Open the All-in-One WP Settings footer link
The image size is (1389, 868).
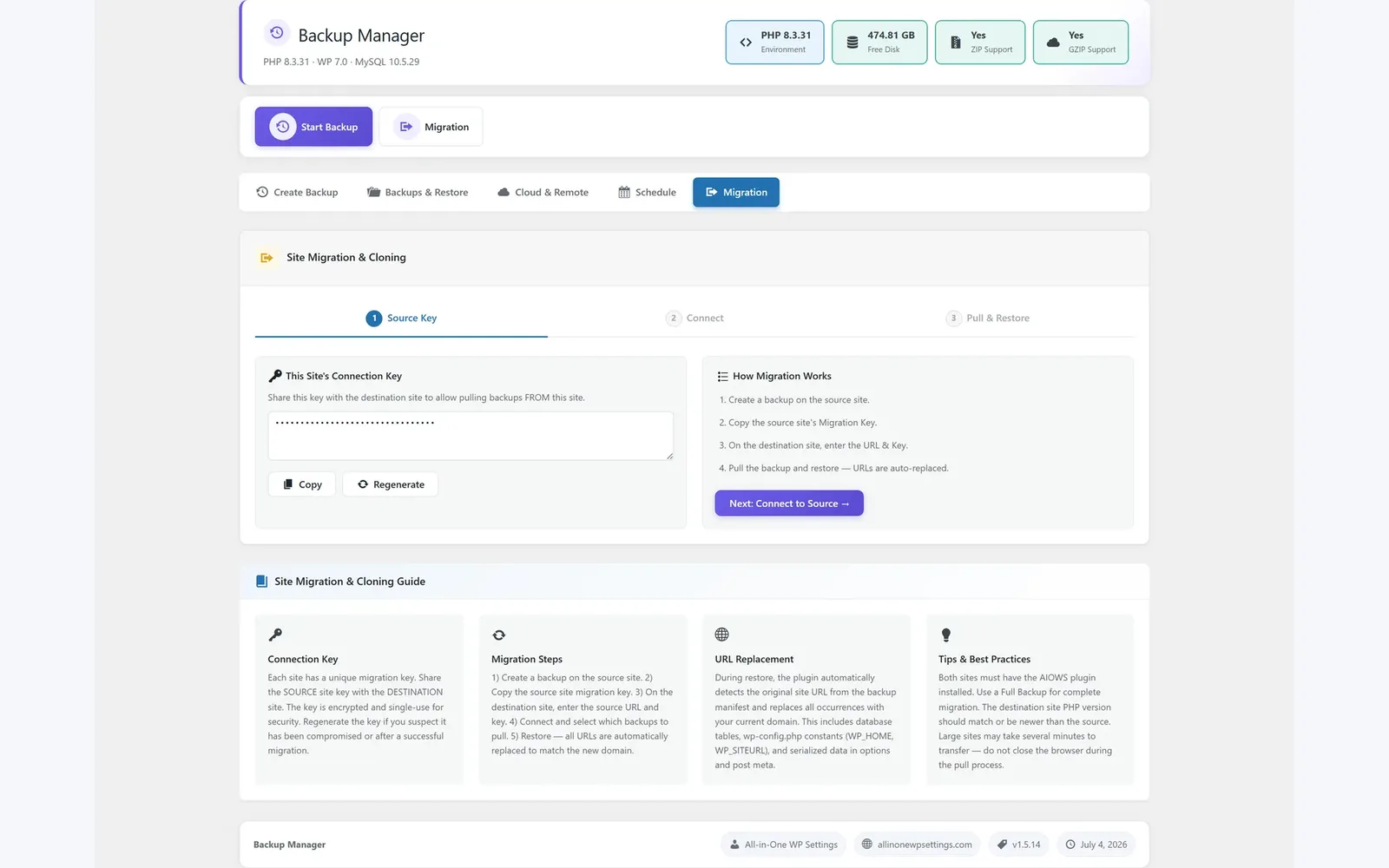pos(784,845)
